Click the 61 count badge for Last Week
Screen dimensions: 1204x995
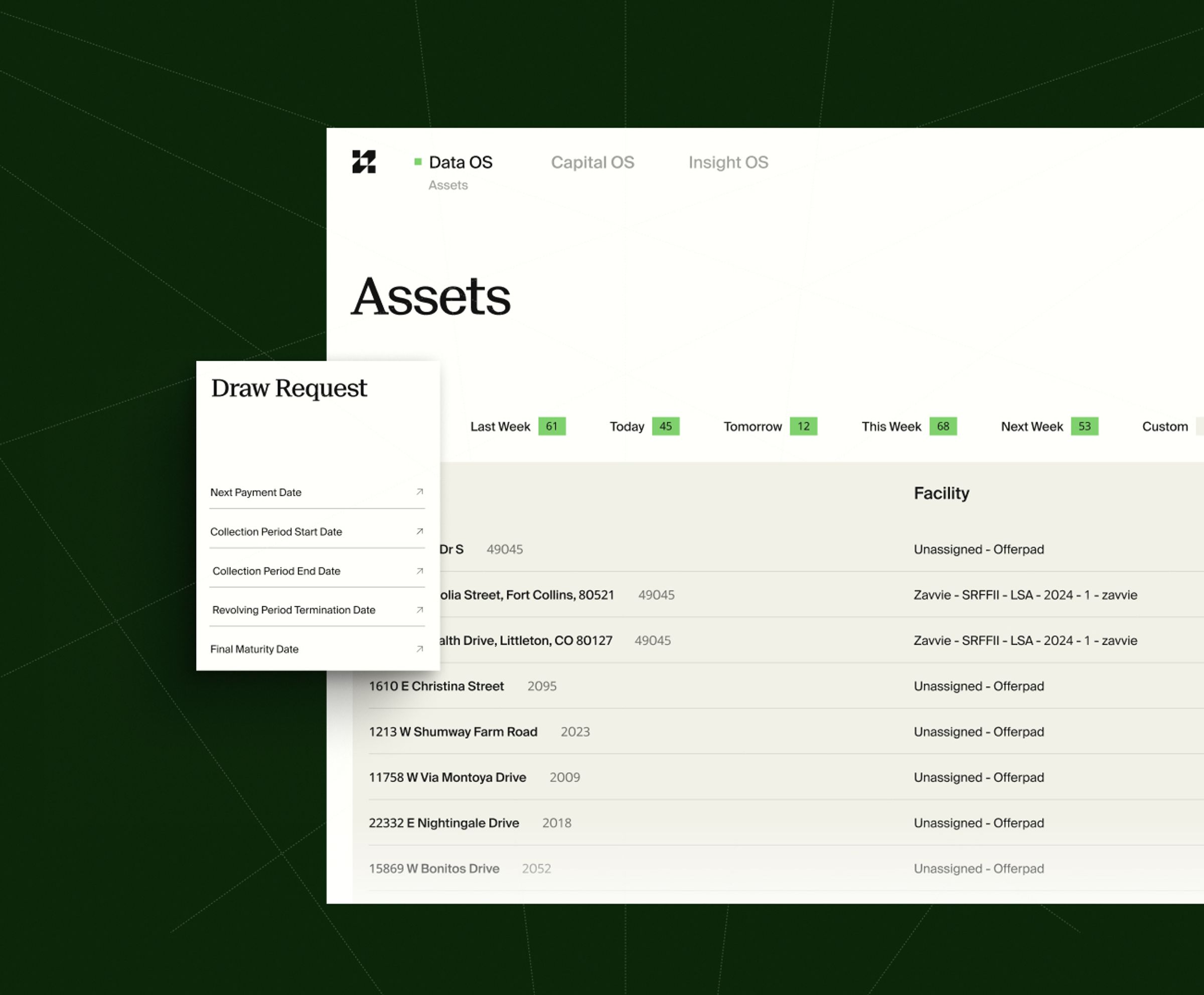(552, 427)
